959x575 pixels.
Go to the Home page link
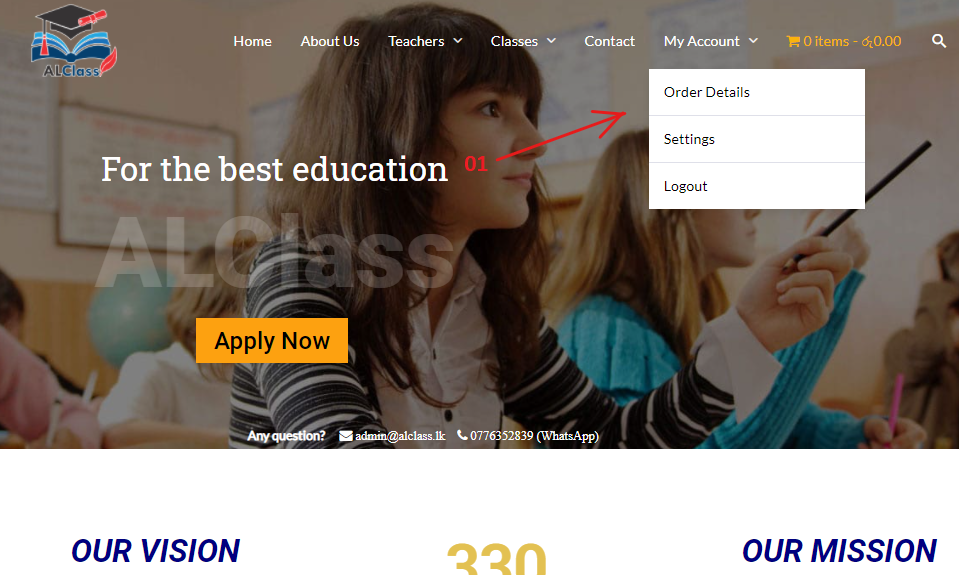(x=253, y=42)
